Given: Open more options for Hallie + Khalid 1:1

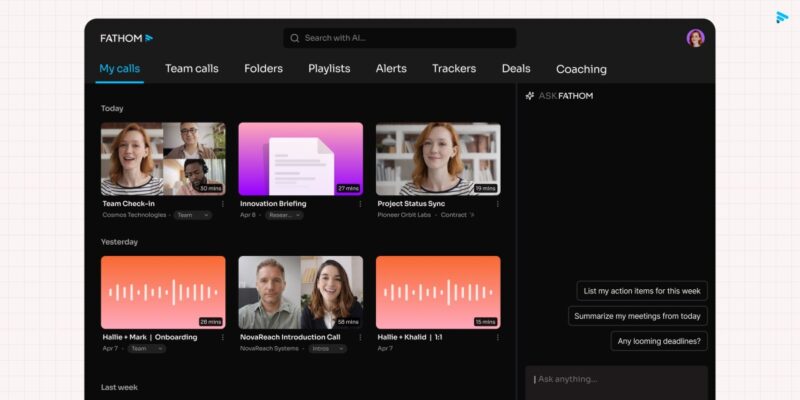Looking at the screenshot, I should 497,337.
